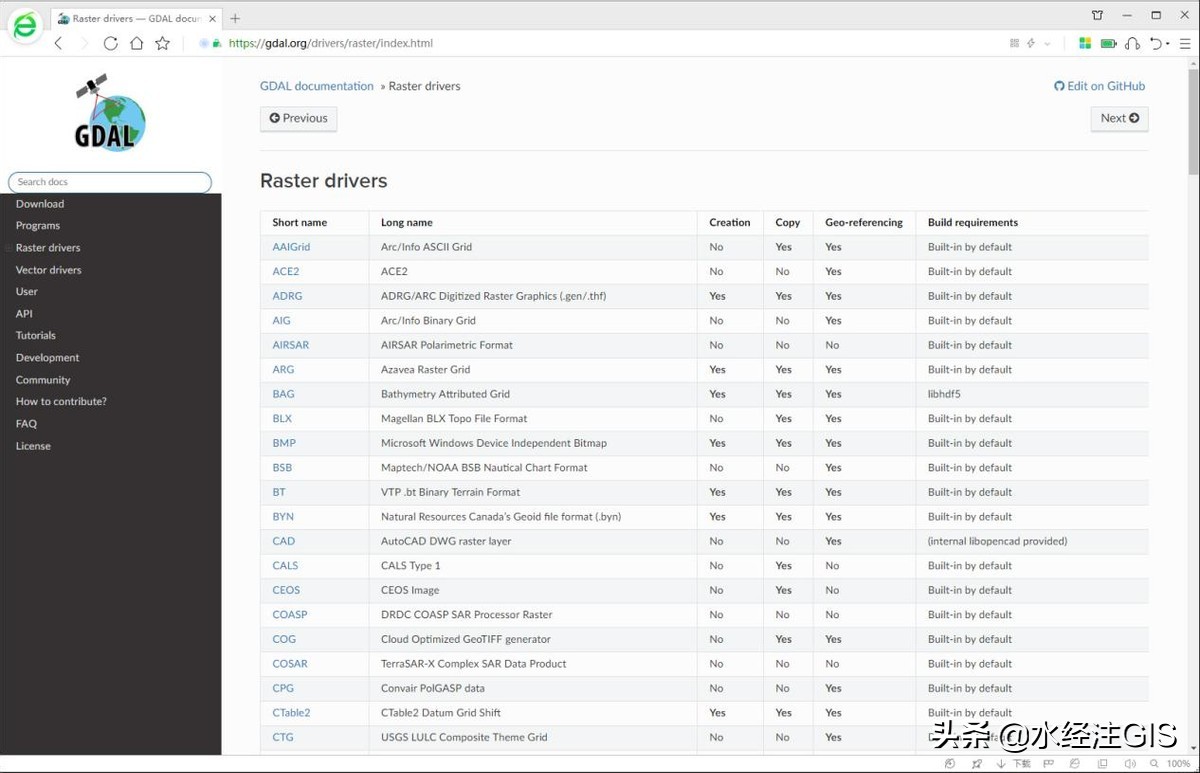The image size is (1200, 773).
Task: Select Tutorials from the sidebar menu
Action: 36,336
